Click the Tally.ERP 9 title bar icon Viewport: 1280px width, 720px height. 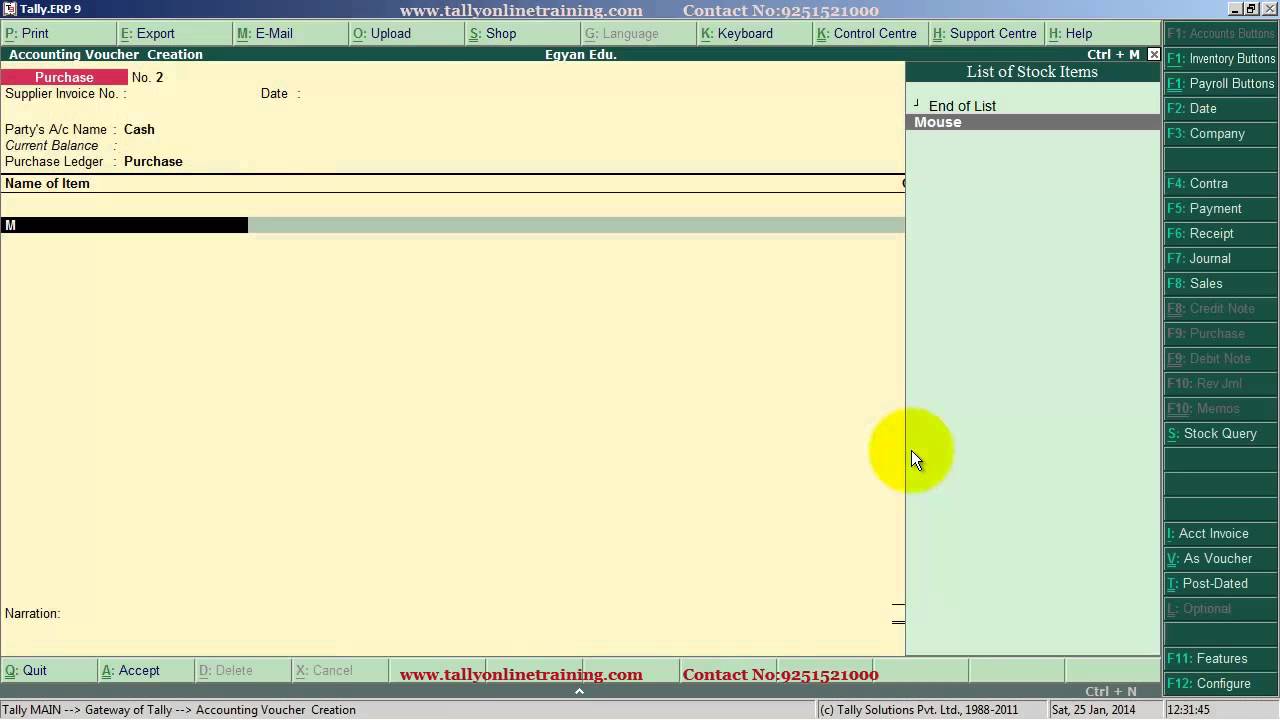[x=9, y=9]
